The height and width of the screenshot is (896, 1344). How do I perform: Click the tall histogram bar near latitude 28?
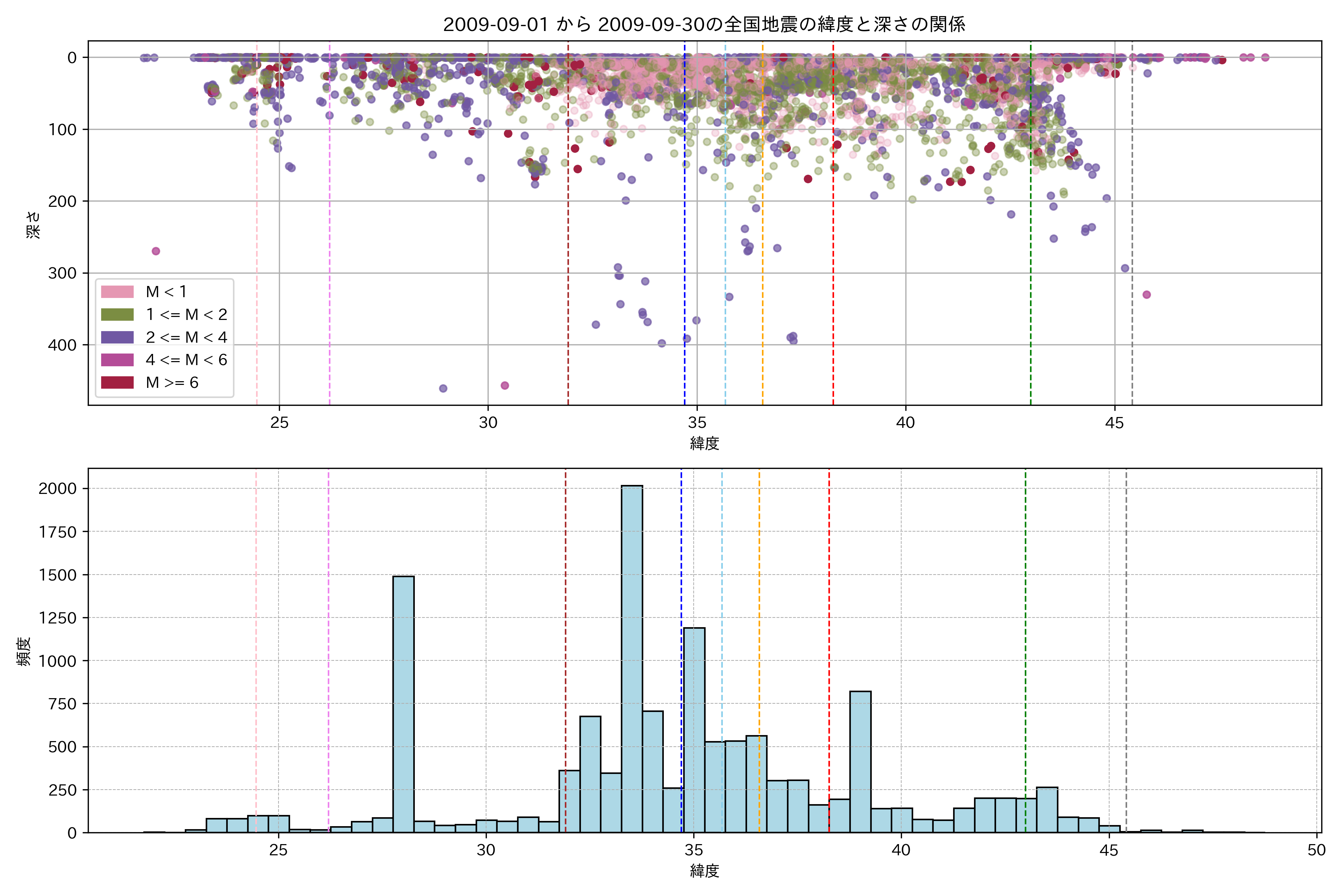pyautogui.click(x=404, y=703)
